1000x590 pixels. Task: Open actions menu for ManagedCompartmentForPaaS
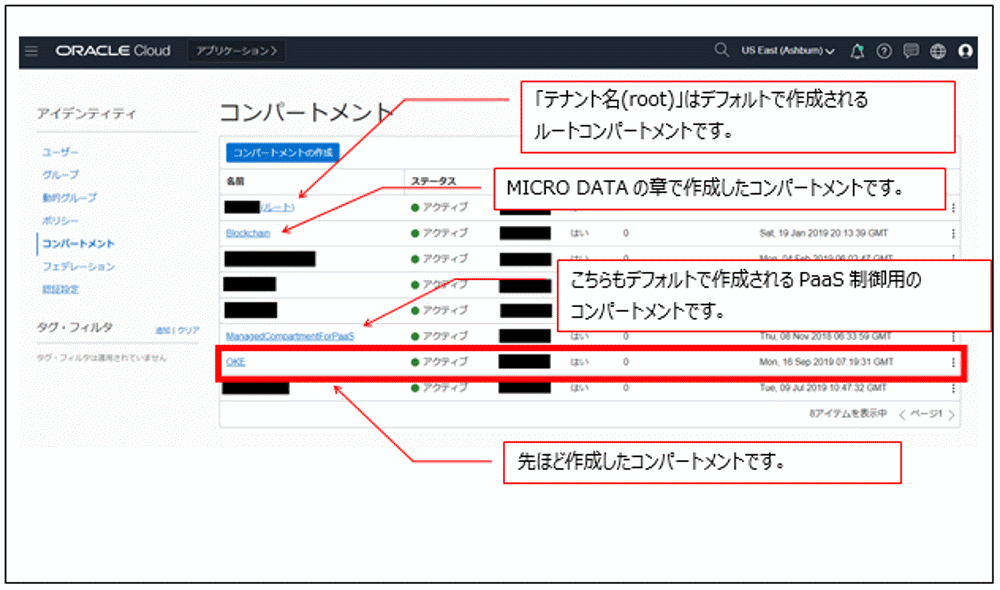(953, 337)
